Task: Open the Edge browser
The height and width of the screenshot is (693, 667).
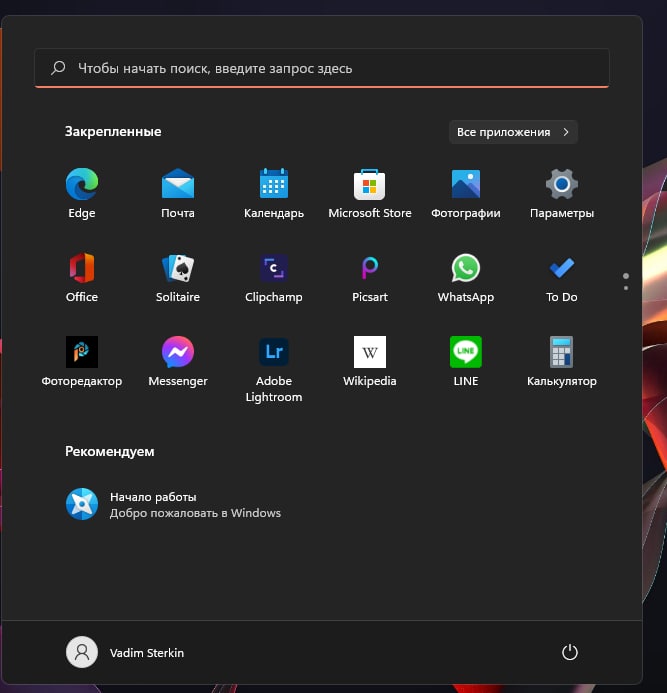Action: [82, 193]
